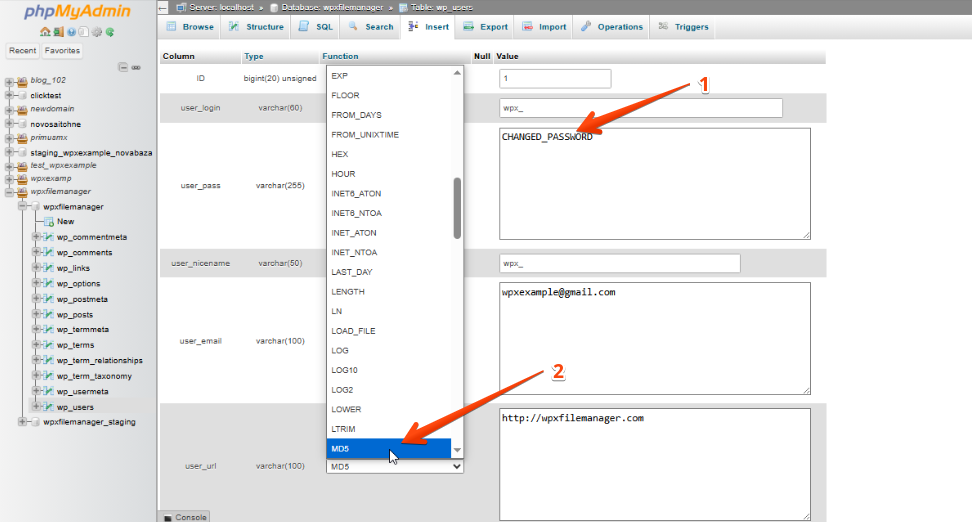Expand the wp_options table node
This screenshot has height=522, width=972.
coord(35,284)
